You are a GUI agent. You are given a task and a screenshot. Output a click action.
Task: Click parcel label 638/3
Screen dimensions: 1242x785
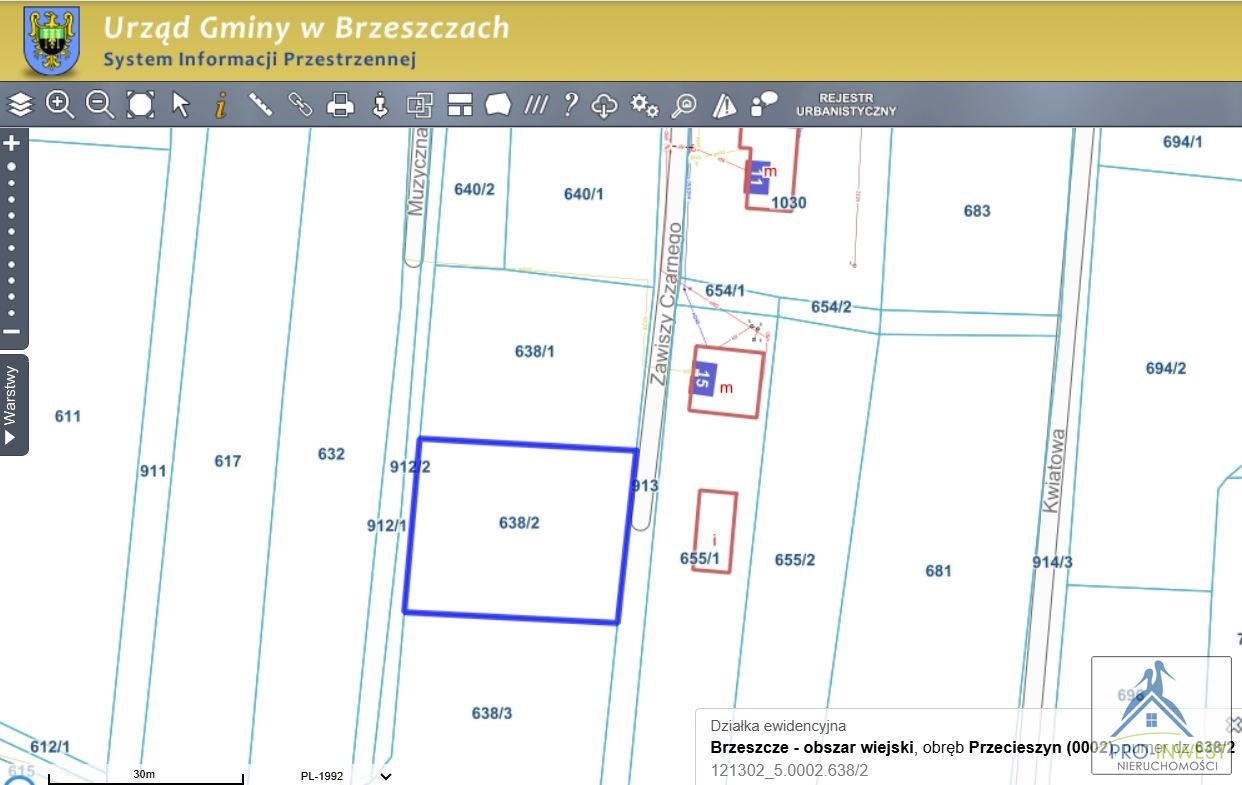[492, 713]
